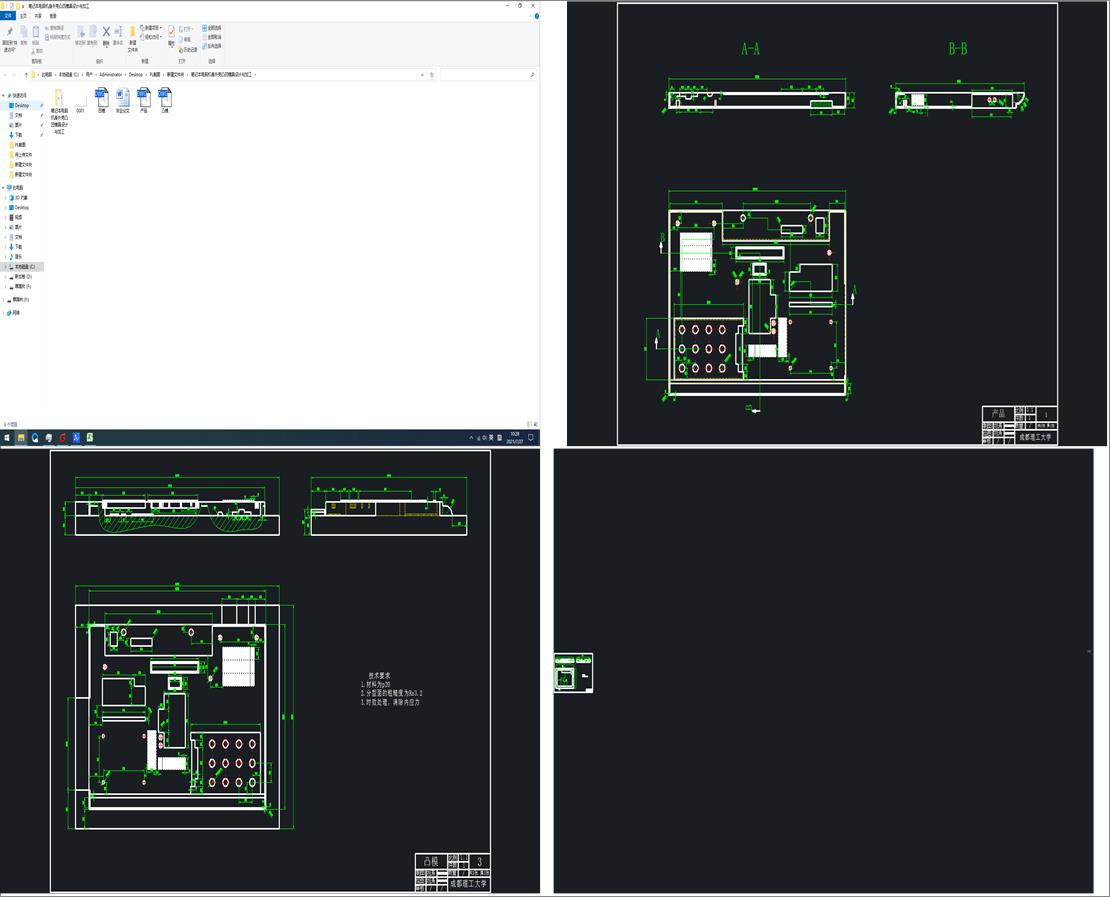
Task: Expand the 3D Objects tree node
Action: 6,198
